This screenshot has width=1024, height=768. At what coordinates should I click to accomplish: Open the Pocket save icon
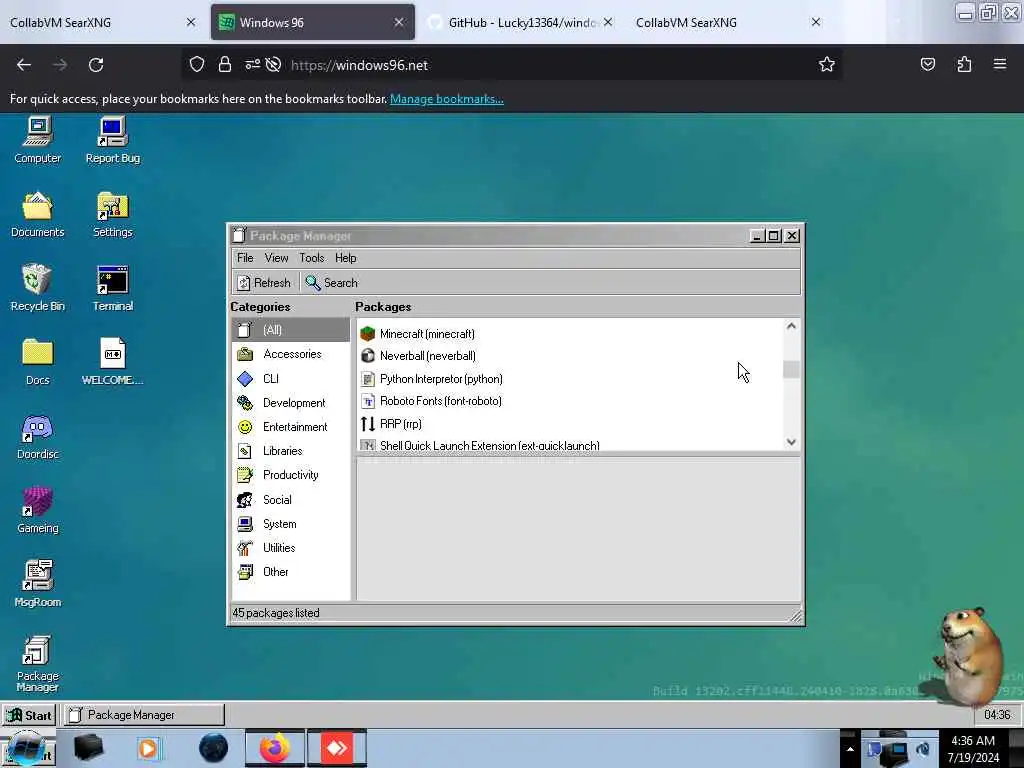pos(928,65)
